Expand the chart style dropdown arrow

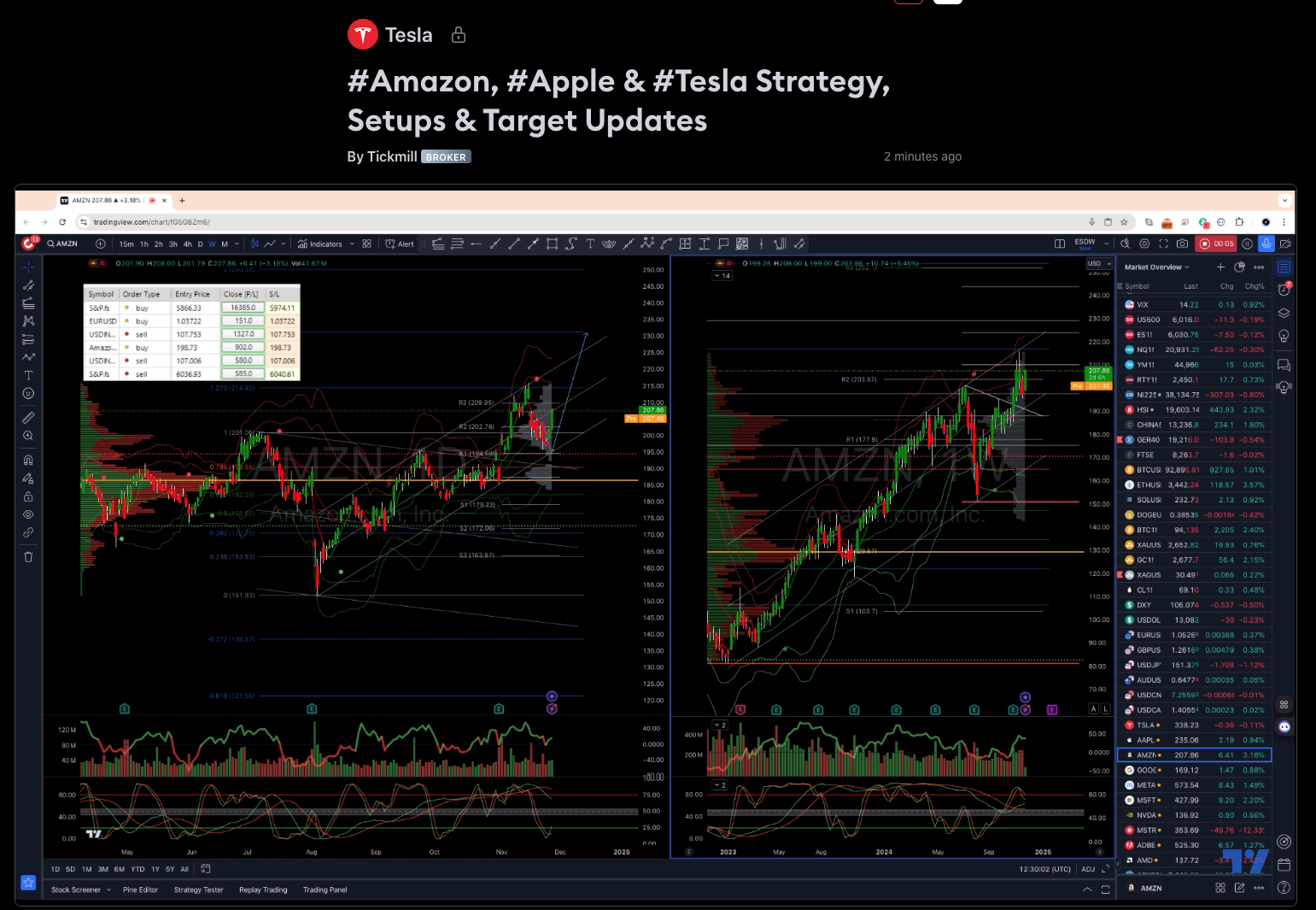[284, 244]
